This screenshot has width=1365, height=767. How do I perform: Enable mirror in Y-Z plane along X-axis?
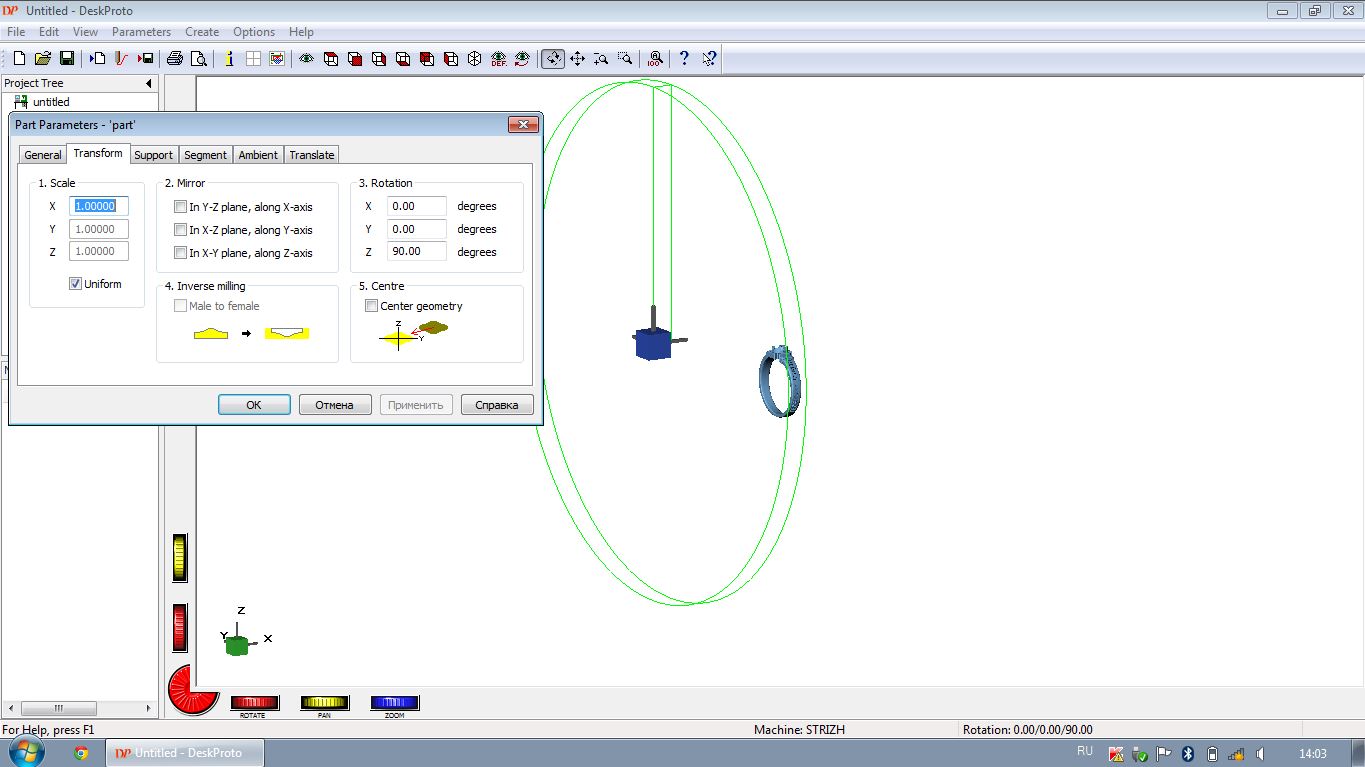pyautogui.click(x=181, y=207)
